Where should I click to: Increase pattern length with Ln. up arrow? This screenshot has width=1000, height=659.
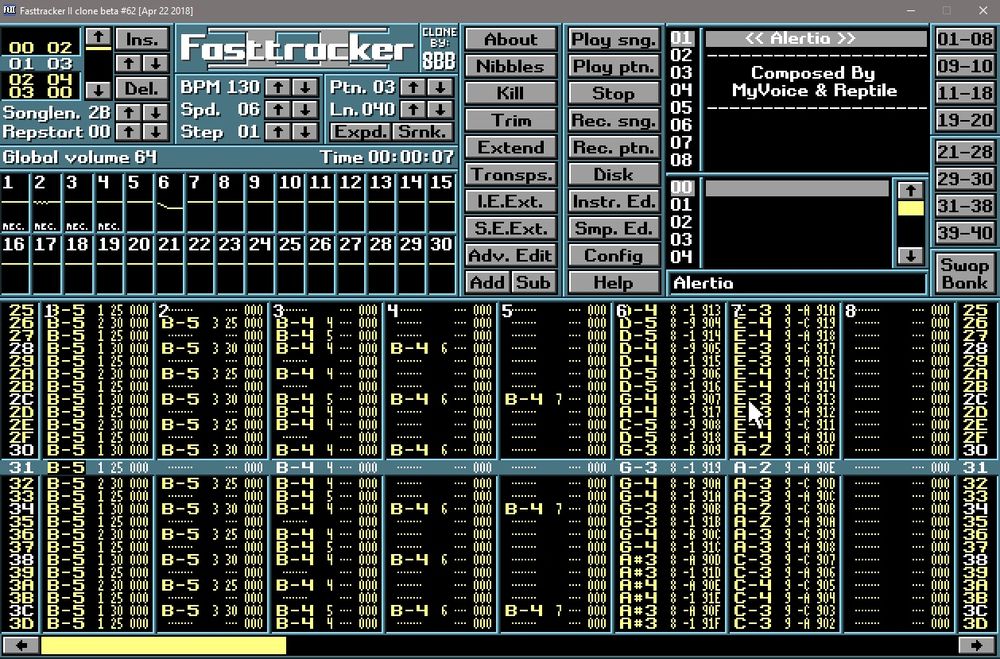pyautogui.click(x=413, y=110)
